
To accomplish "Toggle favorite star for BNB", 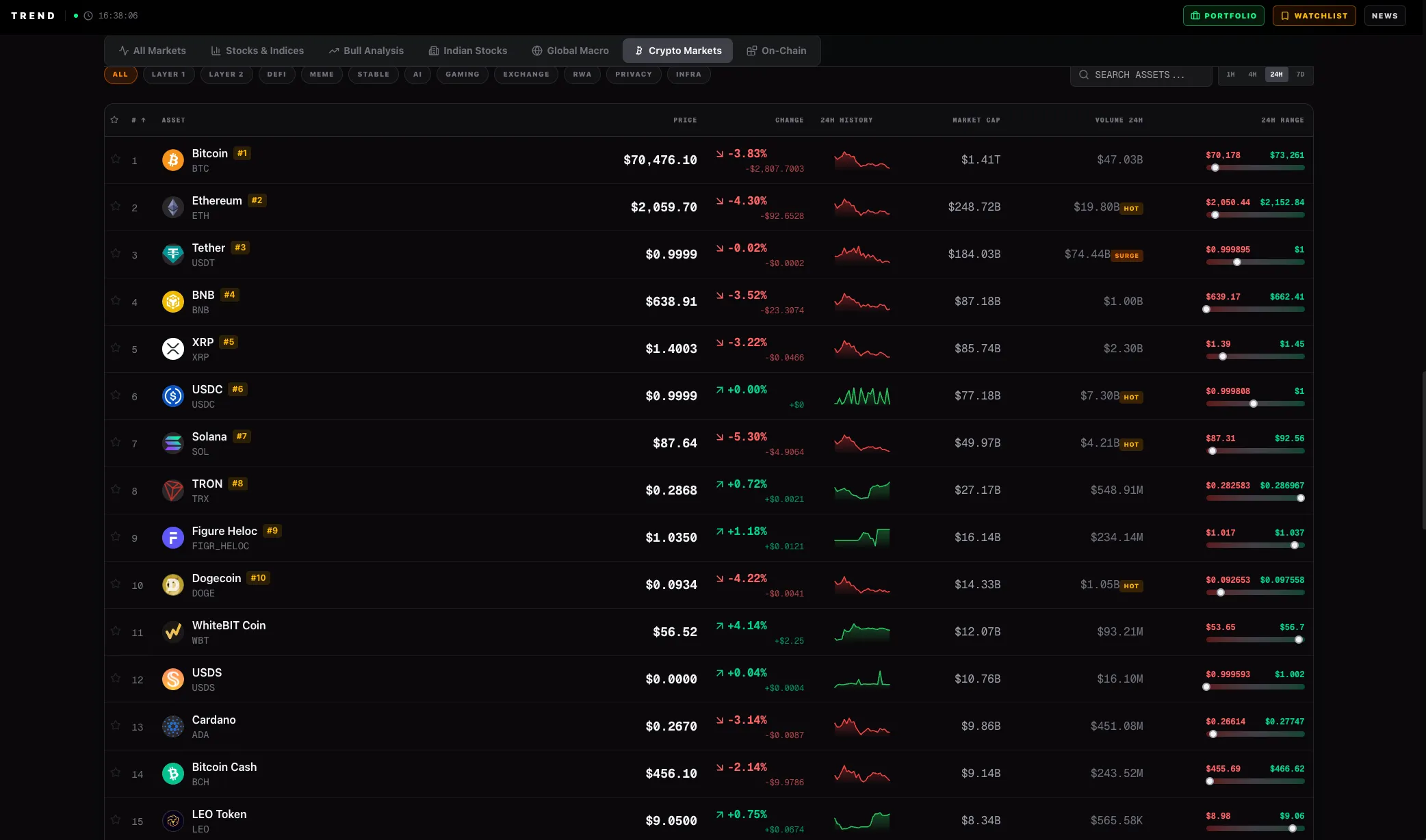I will click(x=116, y=300).
